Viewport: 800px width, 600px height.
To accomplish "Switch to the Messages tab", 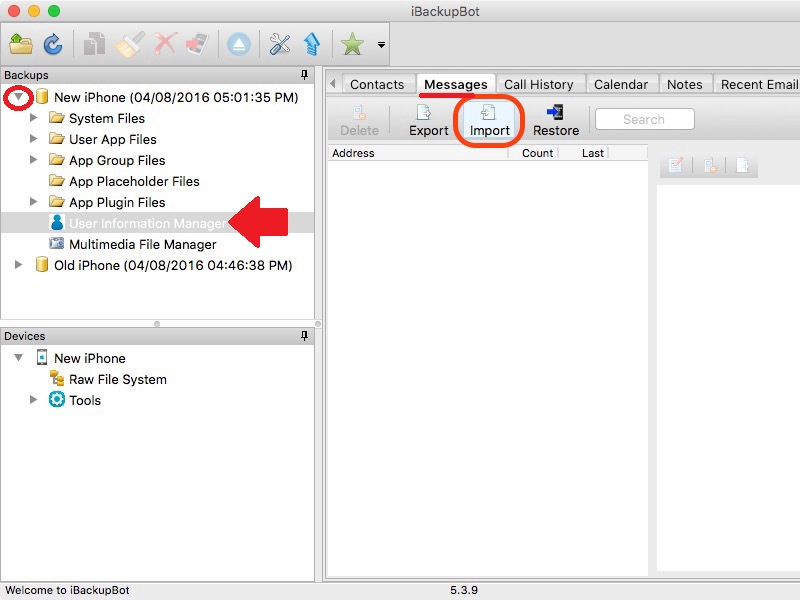I will click(456, 84).
